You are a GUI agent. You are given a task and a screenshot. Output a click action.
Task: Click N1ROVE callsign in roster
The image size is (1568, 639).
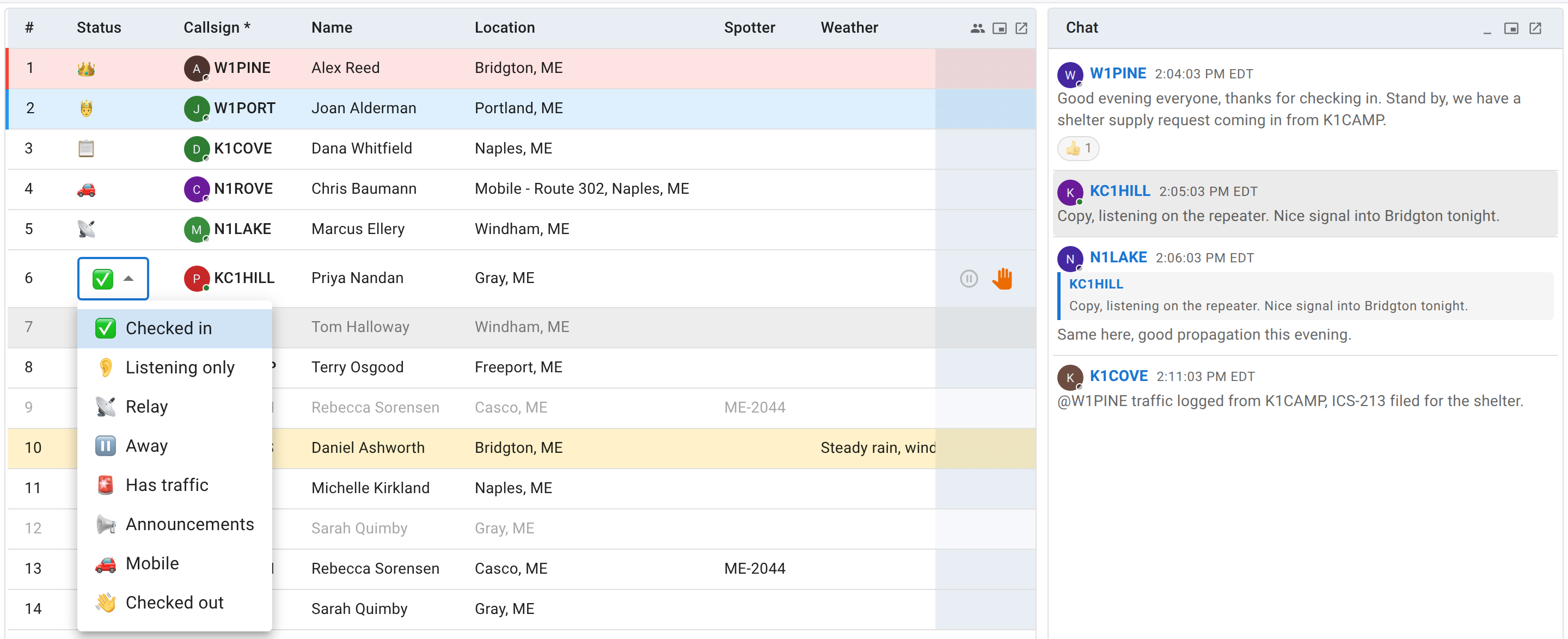point(243,189)
